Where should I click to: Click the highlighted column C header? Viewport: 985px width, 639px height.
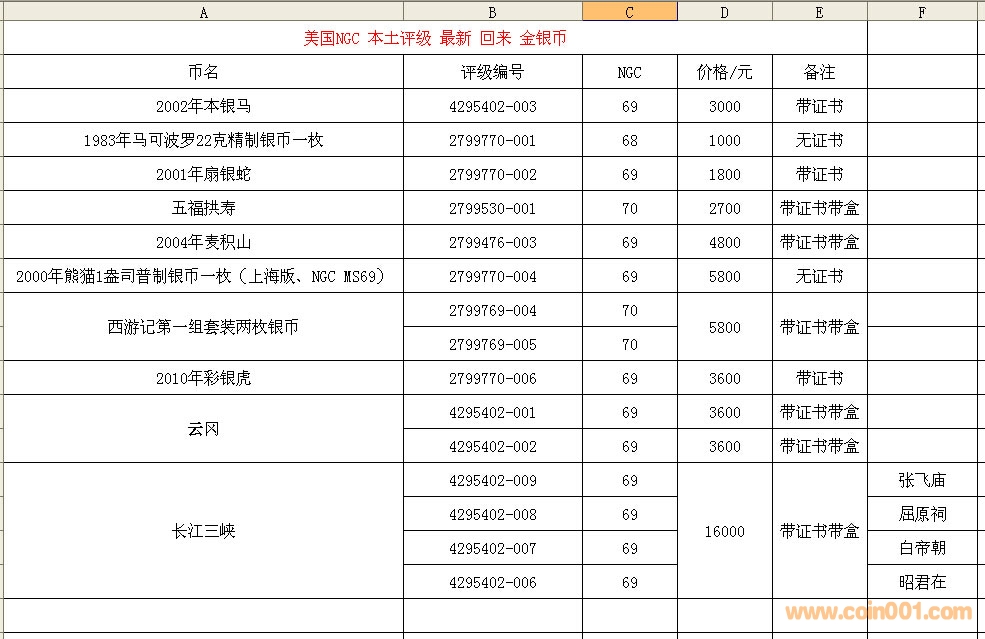629,12
